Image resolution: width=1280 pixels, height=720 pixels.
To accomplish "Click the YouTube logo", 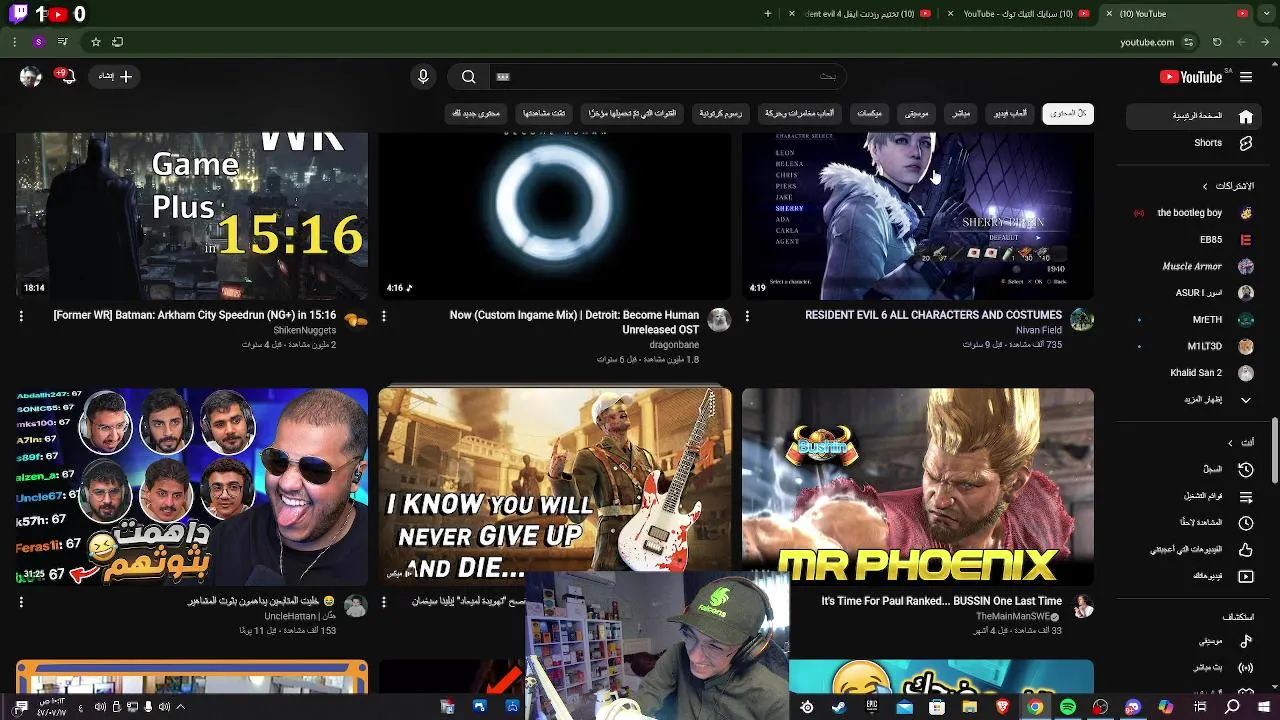I will [1191, 77].
